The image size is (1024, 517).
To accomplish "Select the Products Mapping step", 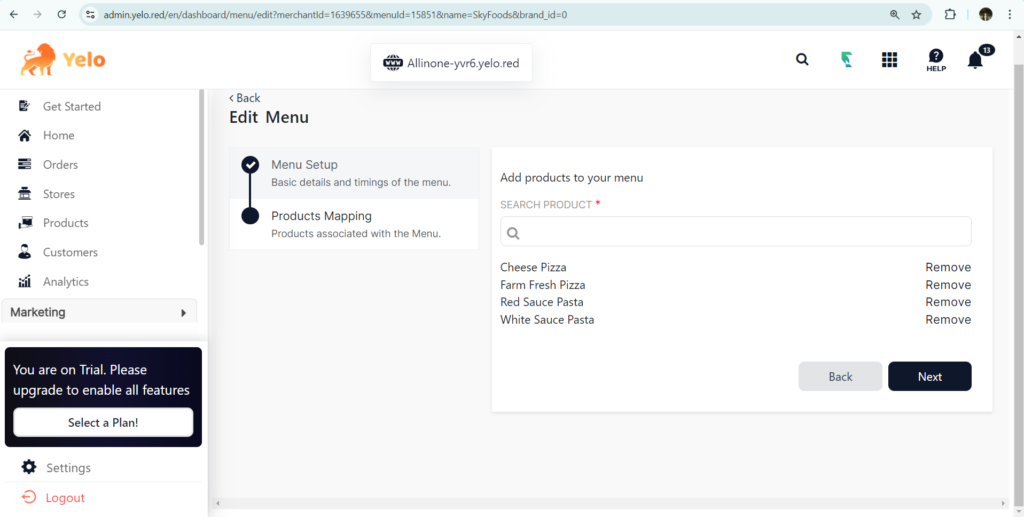I will point(354,224).
